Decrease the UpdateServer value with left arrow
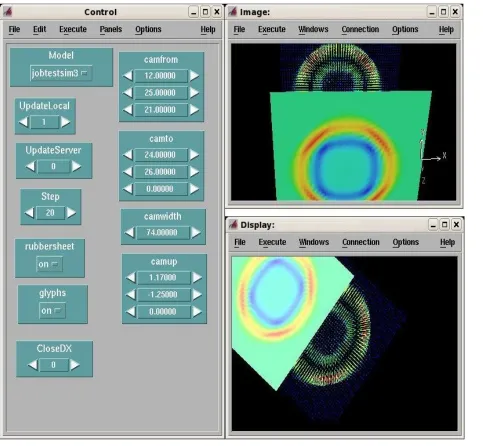Viewport: 483px width, 446px height. [x=31, y=166]
